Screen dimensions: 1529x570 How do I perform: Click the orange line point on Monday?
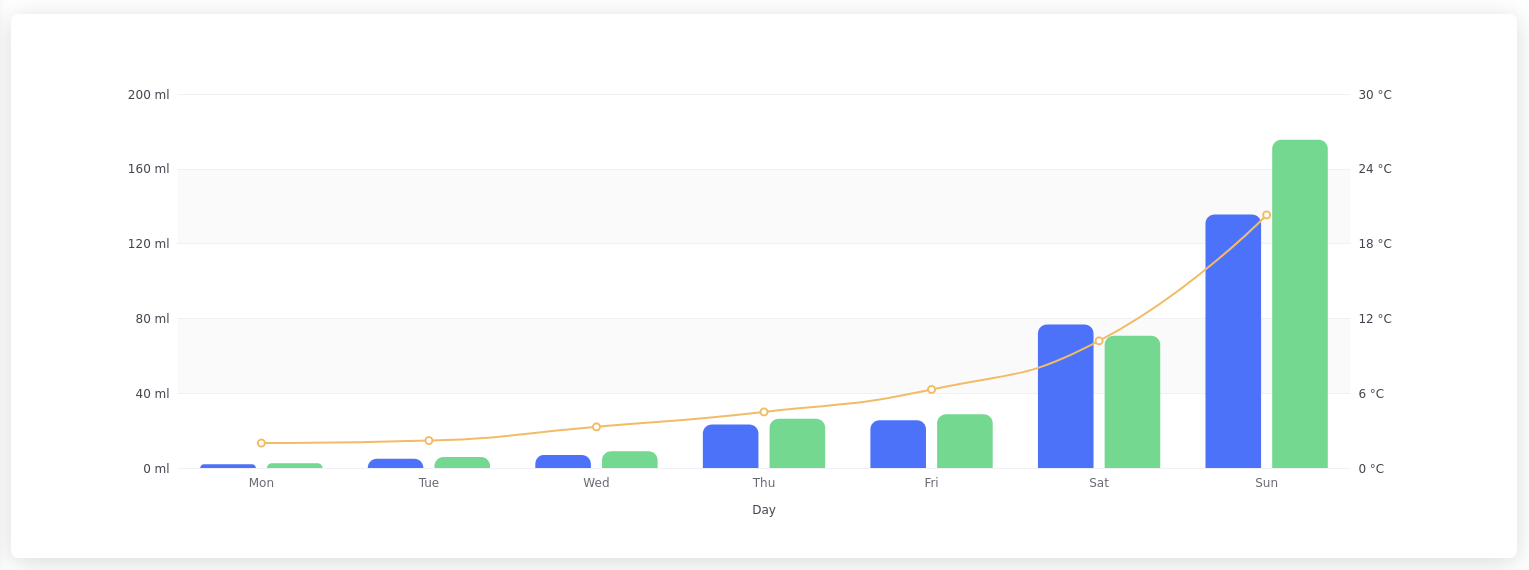[261, 443]
